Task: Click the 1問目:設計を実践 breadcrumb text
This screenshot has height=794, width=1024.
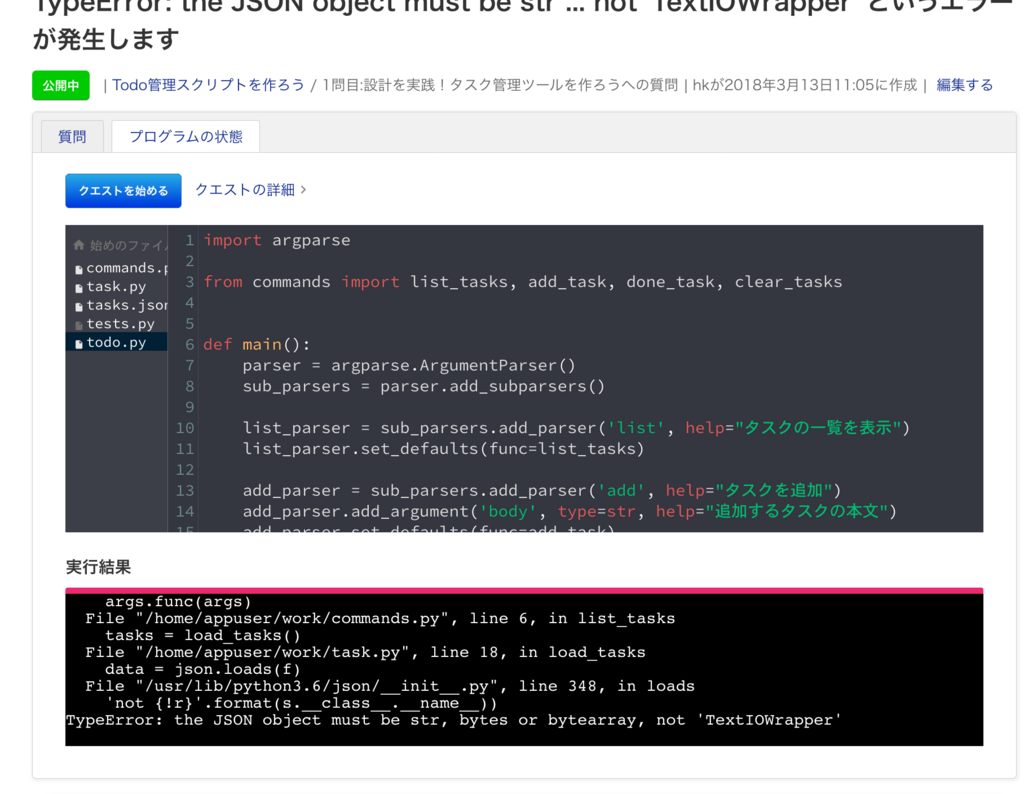Action: click(x=500, y=85)
